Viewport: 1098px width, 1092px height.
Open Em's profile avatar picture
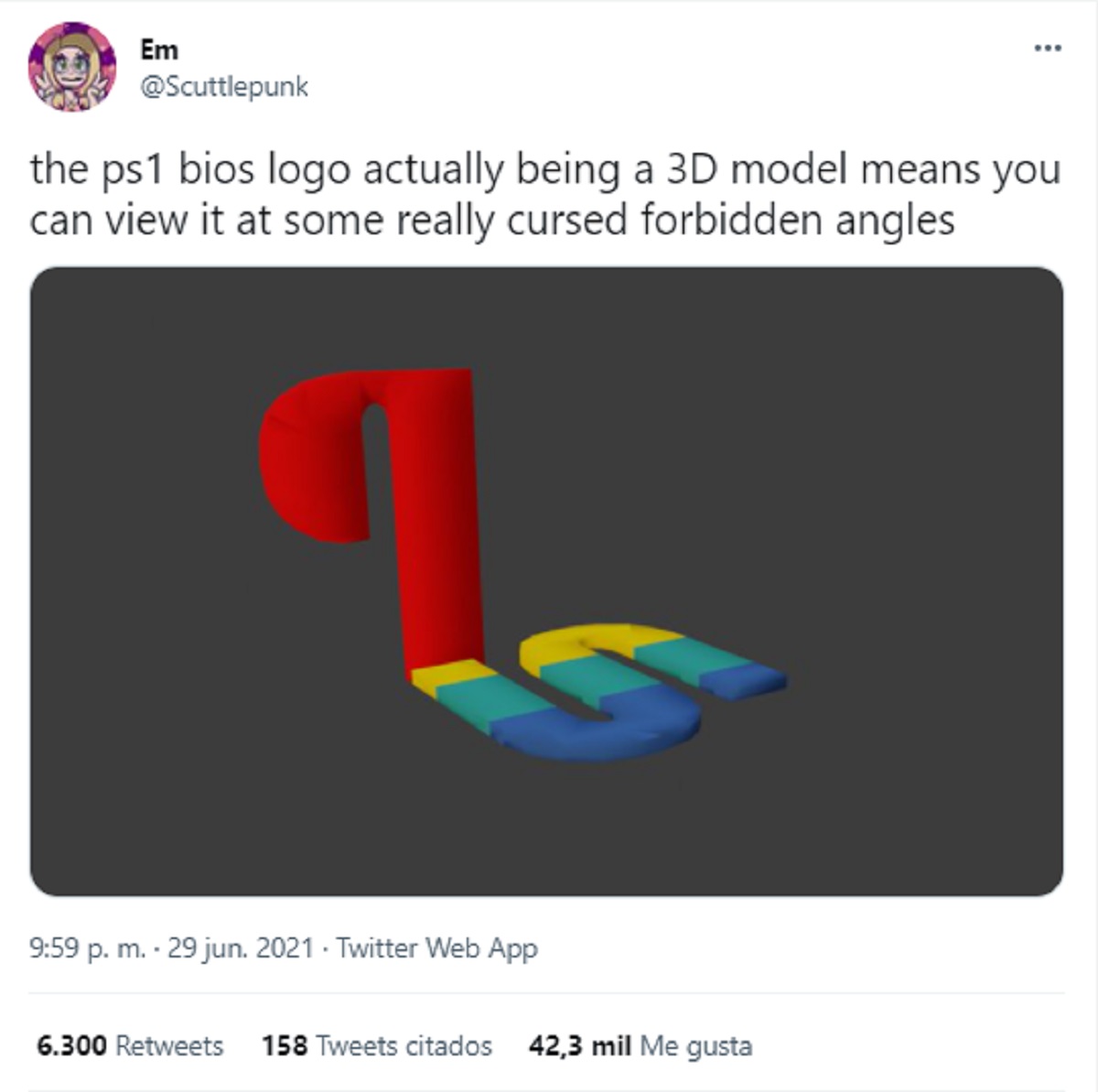point(72,67)
